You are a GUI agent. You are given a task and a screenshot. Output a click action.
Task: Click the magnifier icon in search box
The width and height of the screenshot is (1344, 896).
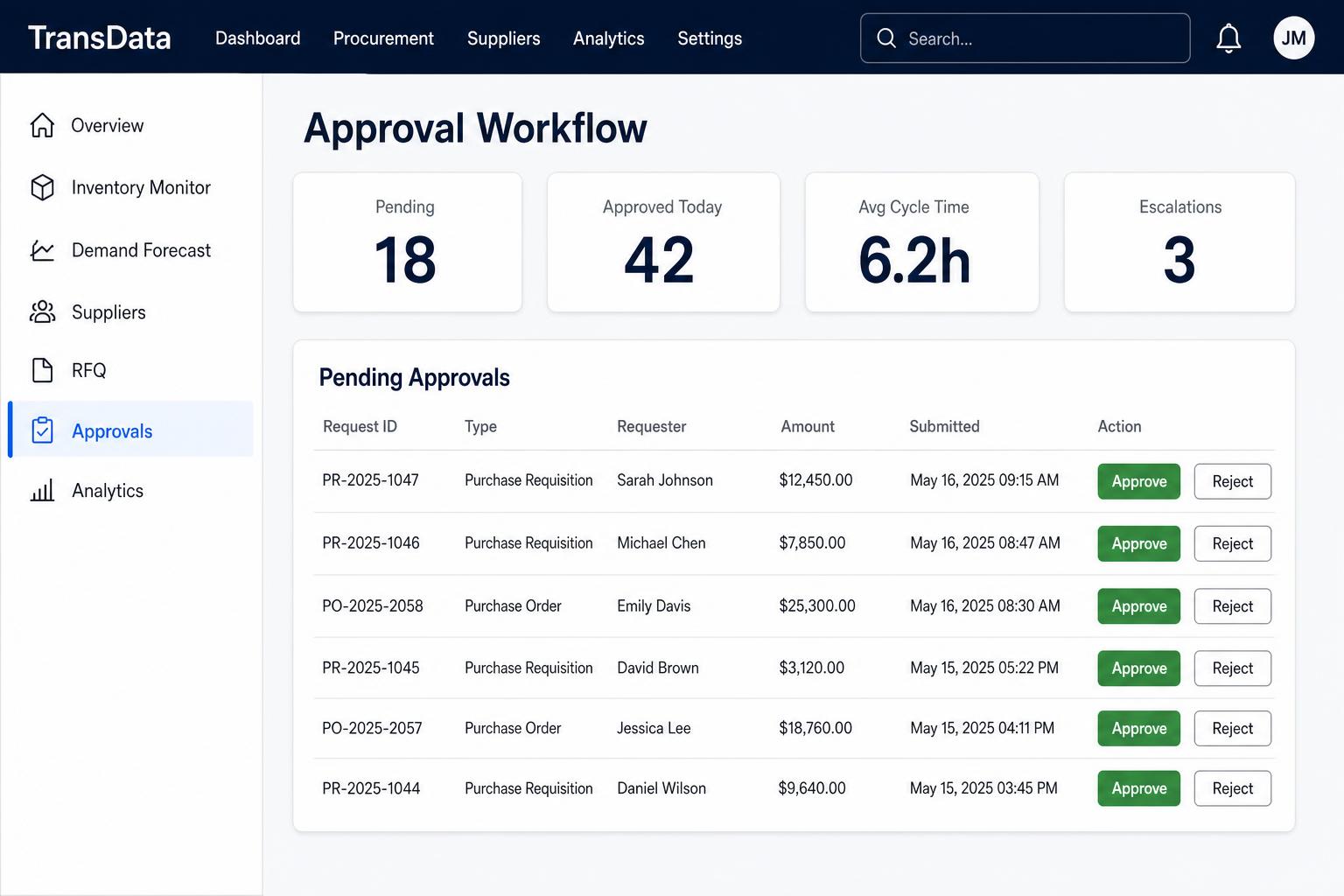coord(886,38)
